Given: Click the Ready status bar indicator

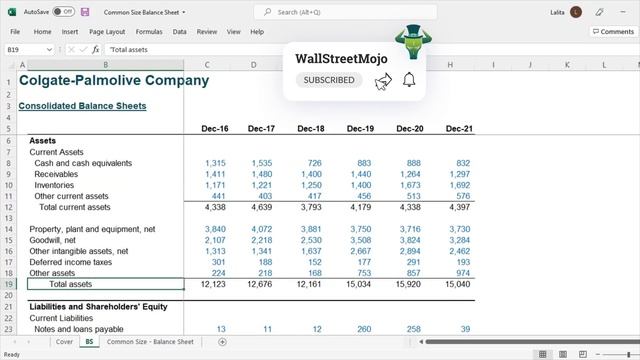Looking at the screenshot, I should coord(11,355).
